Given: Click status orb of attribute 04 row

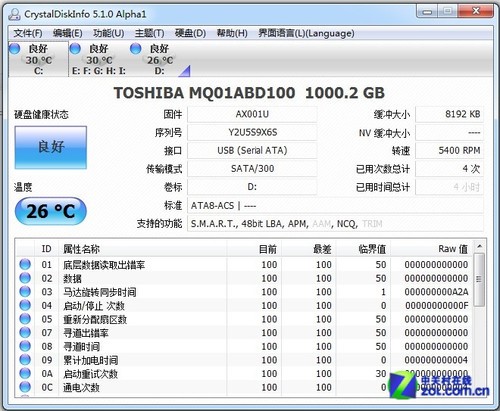Looking at the screenshot, I should [25, 305].
